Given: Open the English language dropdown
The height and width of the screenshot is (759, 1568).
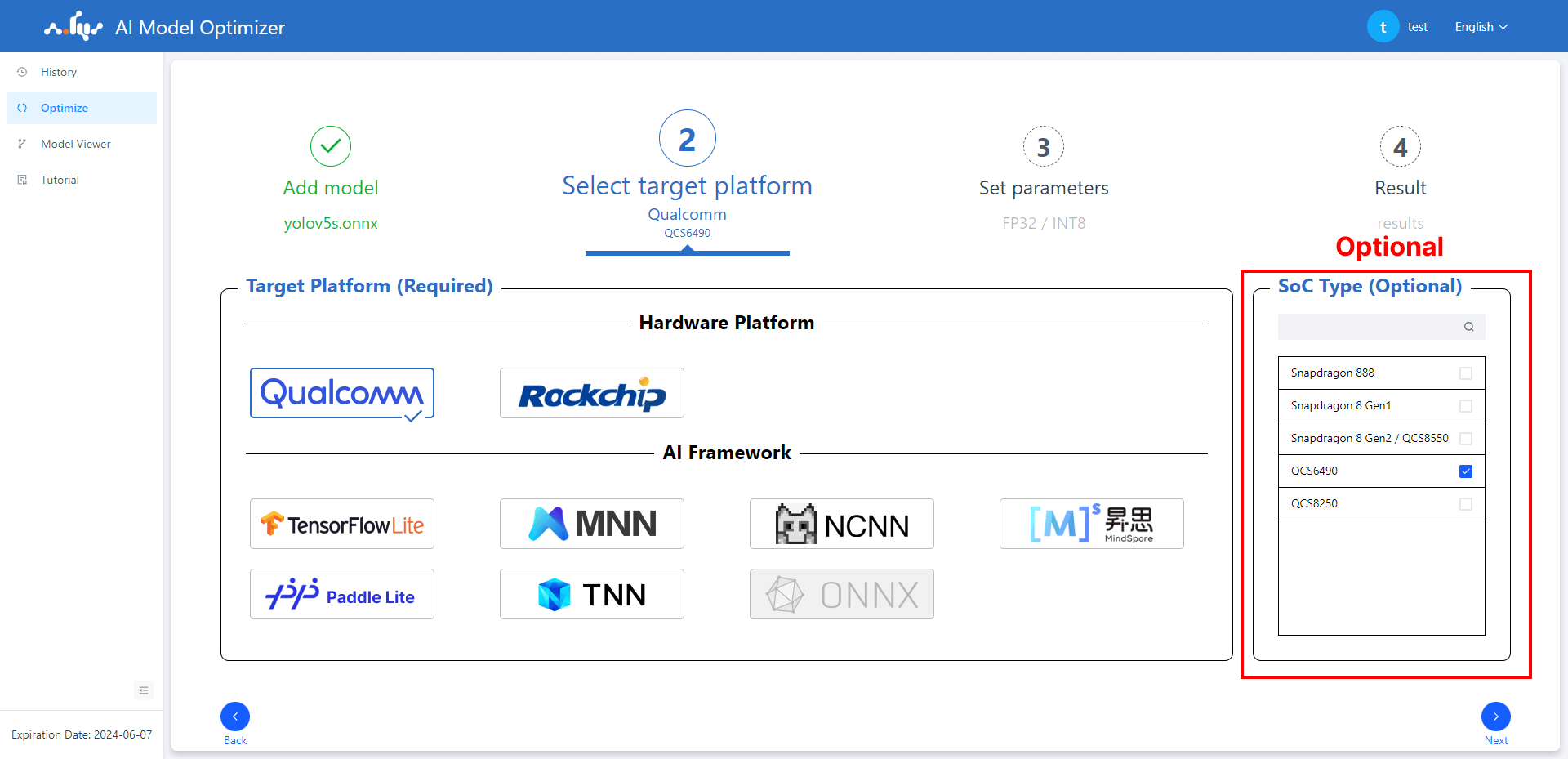Looking at the screenshot, I should [1480, 27].
